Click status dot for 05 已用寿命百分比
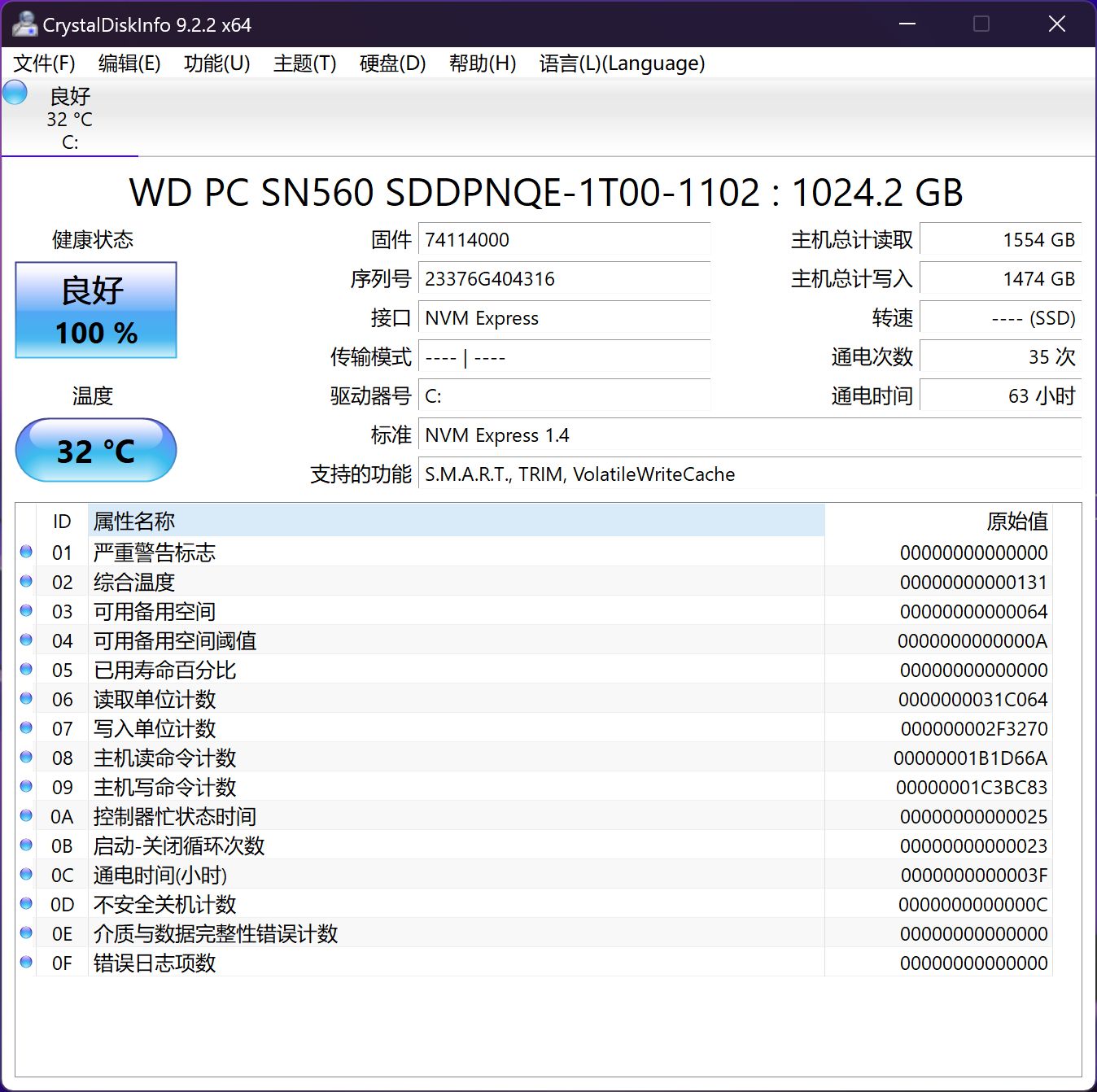Image resolution: width=1097 pixels, height=1092 pixels. point(26,669)
